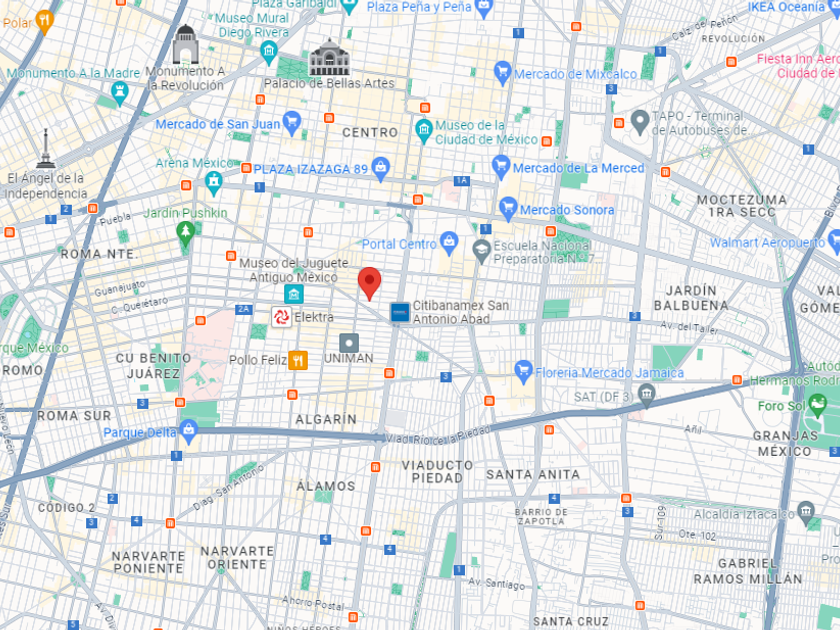
Task: Open Citibanamex San Antonio Abad bank icon
Action: (400, 312)
